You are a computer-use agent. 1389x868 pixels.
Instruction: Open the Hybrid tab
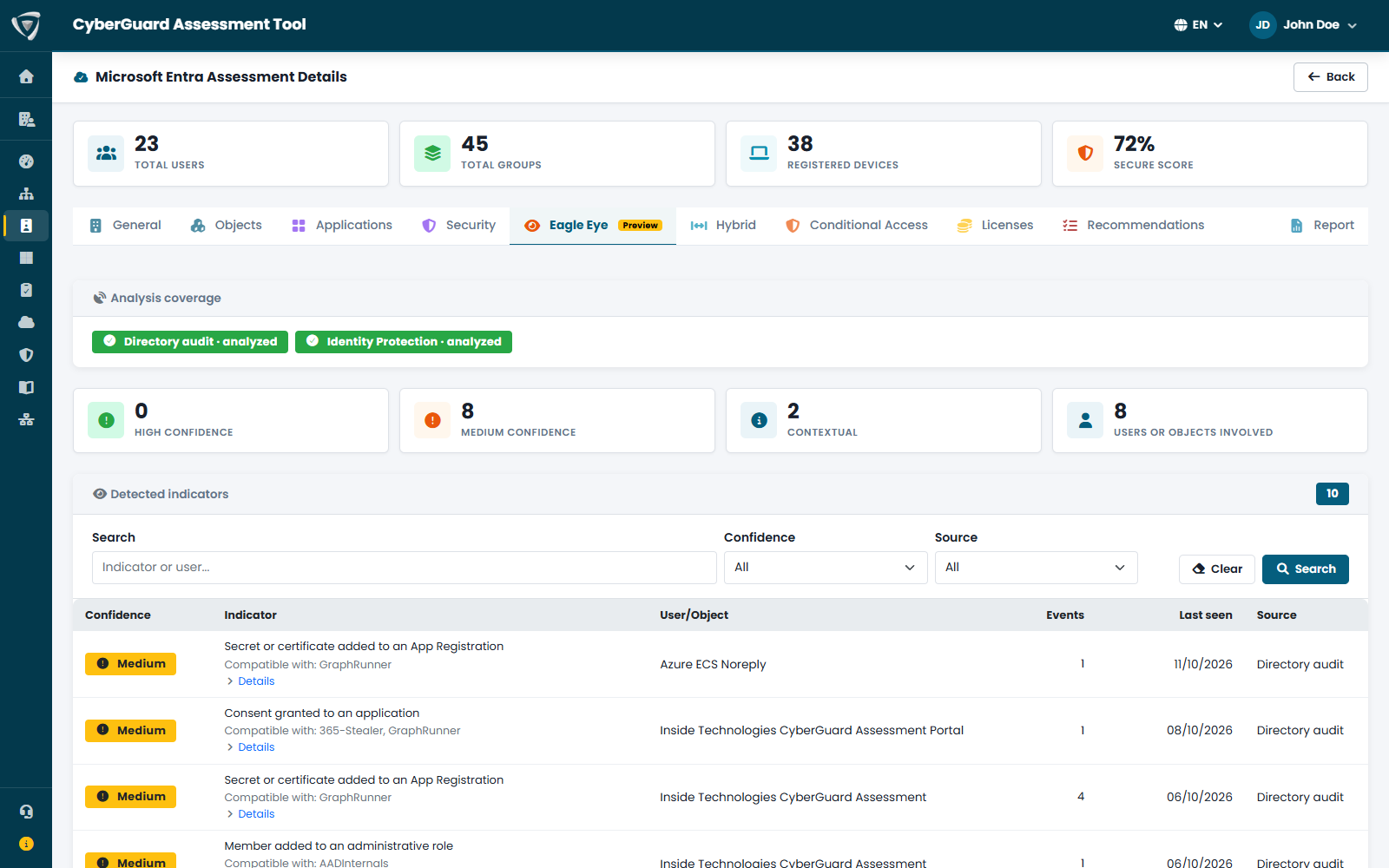[723, 226]
